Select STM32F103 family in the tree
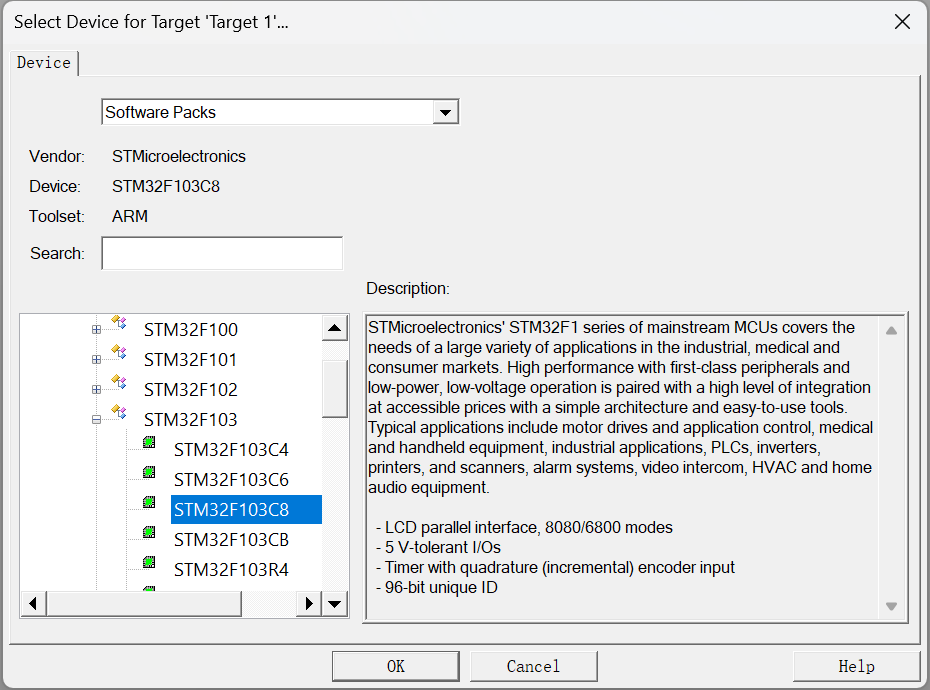930x690 pixels. (190, 419)
